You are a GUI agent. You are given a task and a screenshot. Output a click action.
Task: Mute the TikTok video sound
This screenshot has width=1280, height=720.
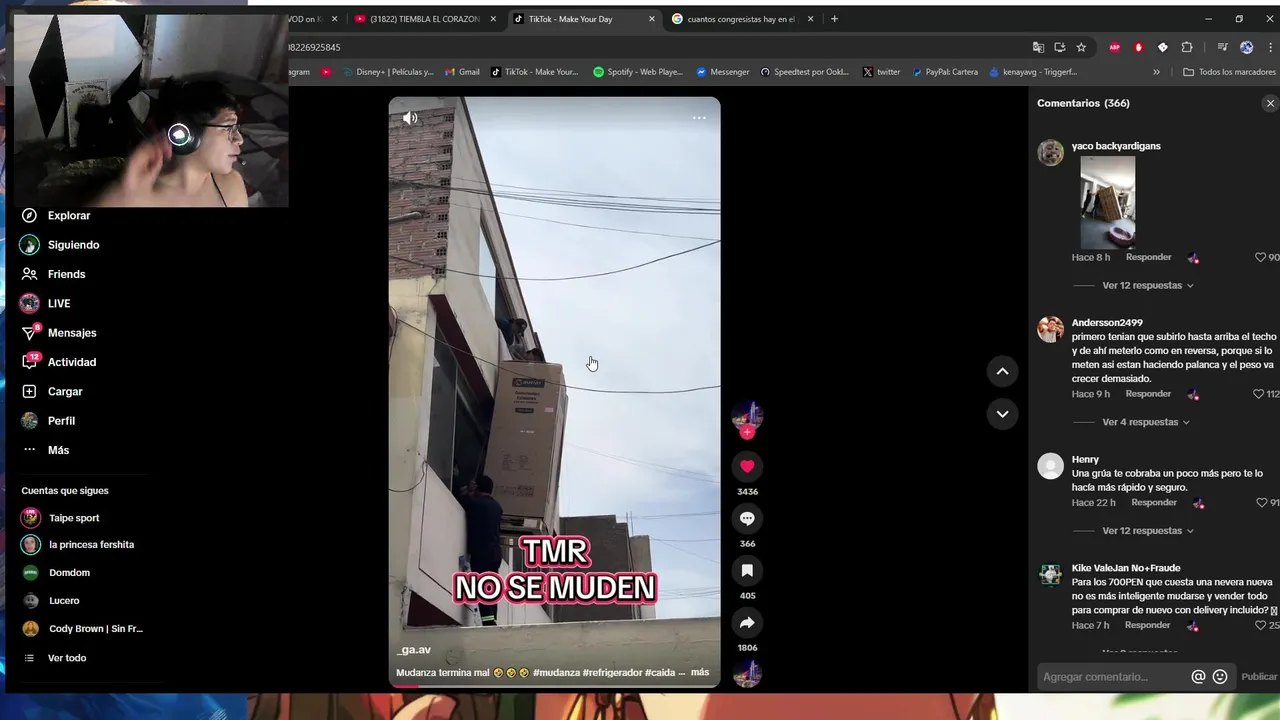click(410, 118)
